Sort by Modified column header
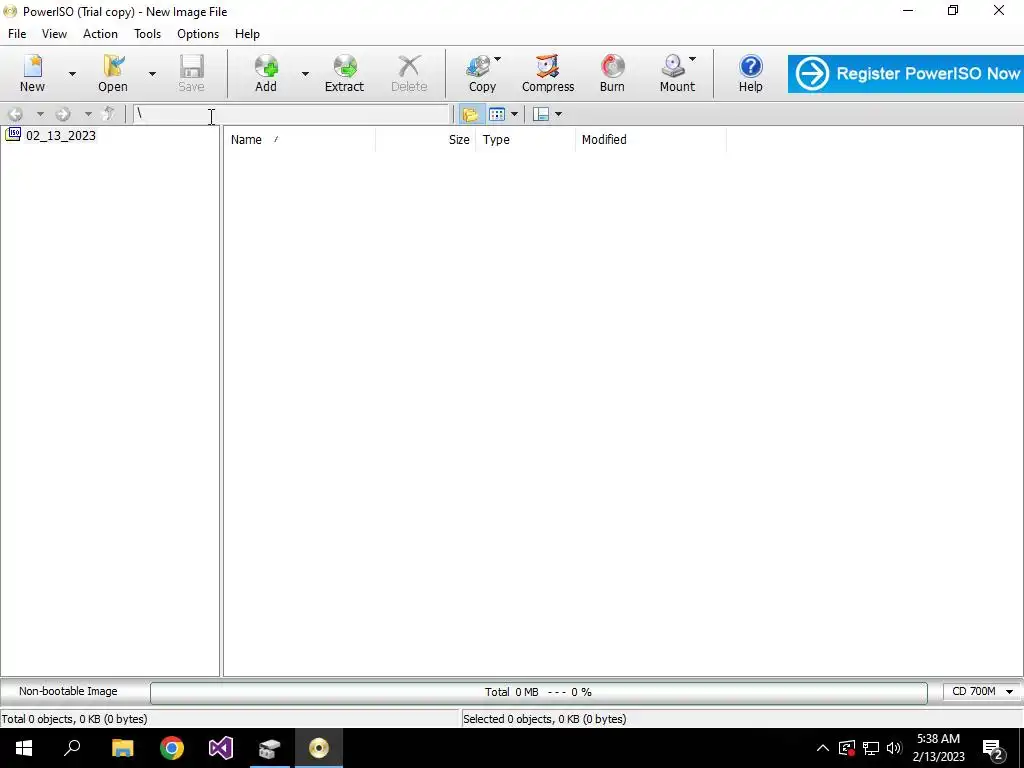This screenshot has height=768, width=1024. click(x=650, y=140)
